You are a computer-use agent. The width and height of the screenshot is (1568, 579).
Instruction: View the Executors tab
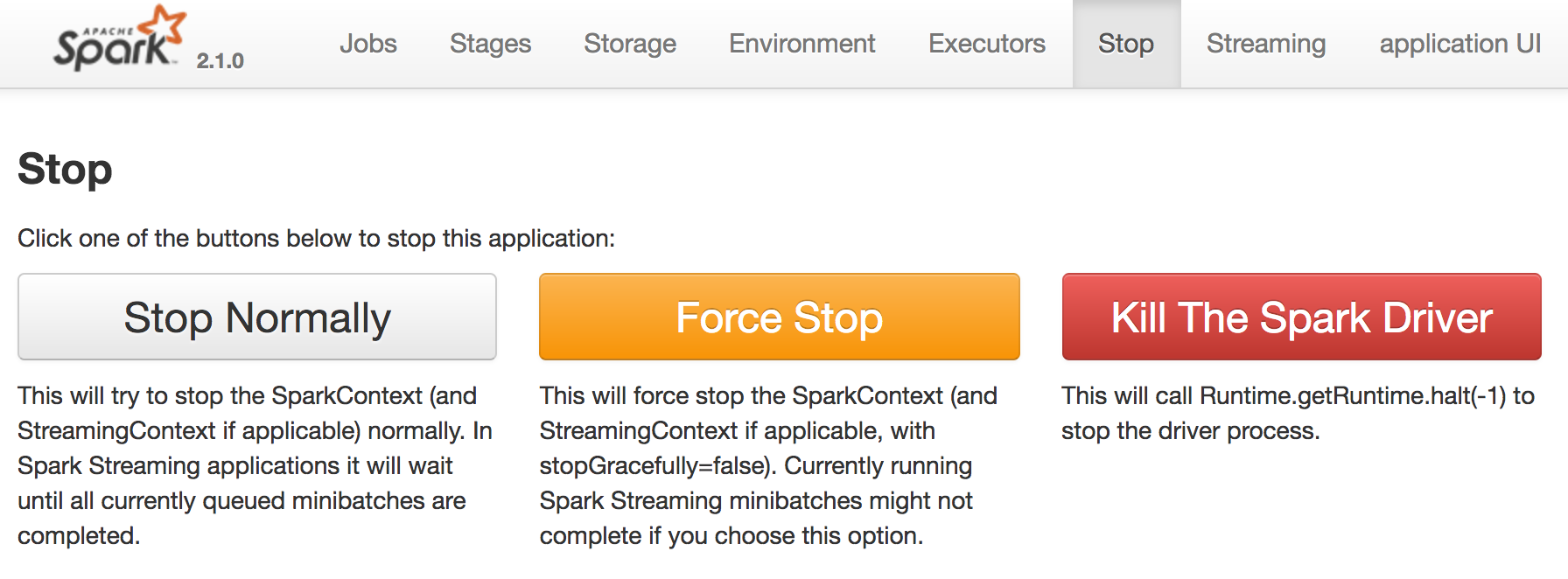click(986, 44)
